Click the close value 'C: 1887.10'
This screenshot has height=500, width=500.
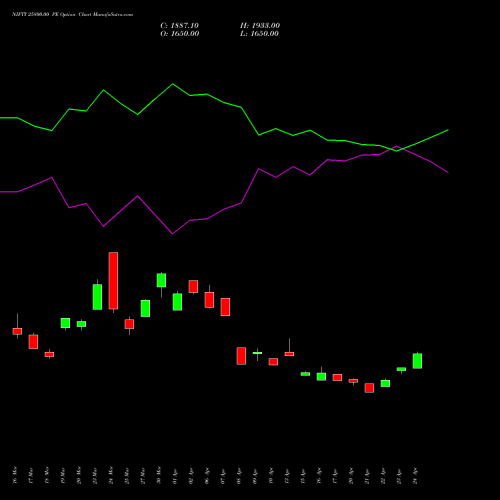[x=179, y=26]
